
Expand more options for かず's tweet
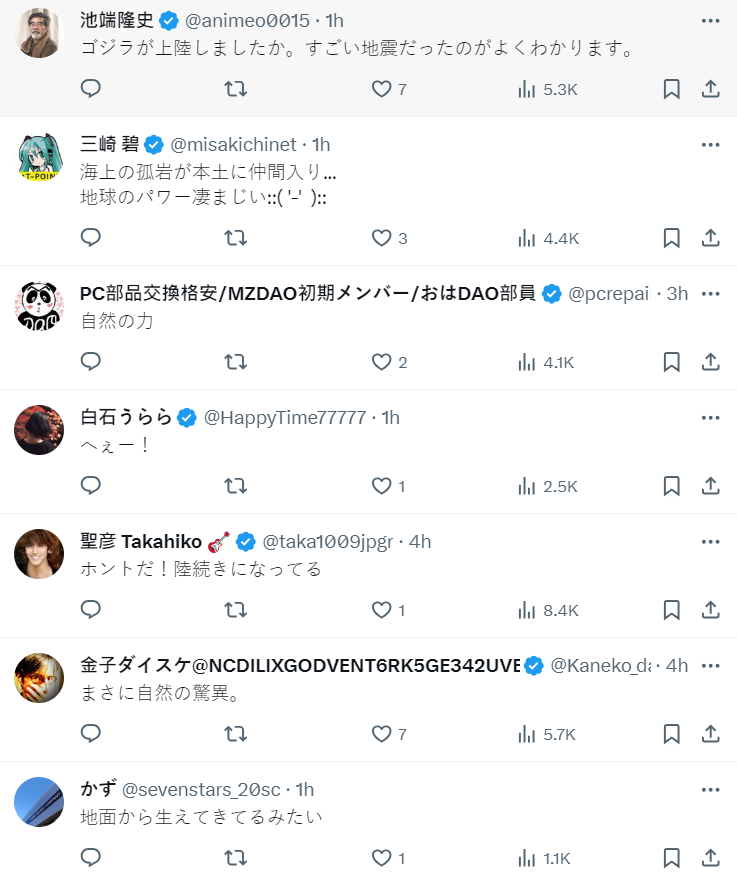click(711, 790)
